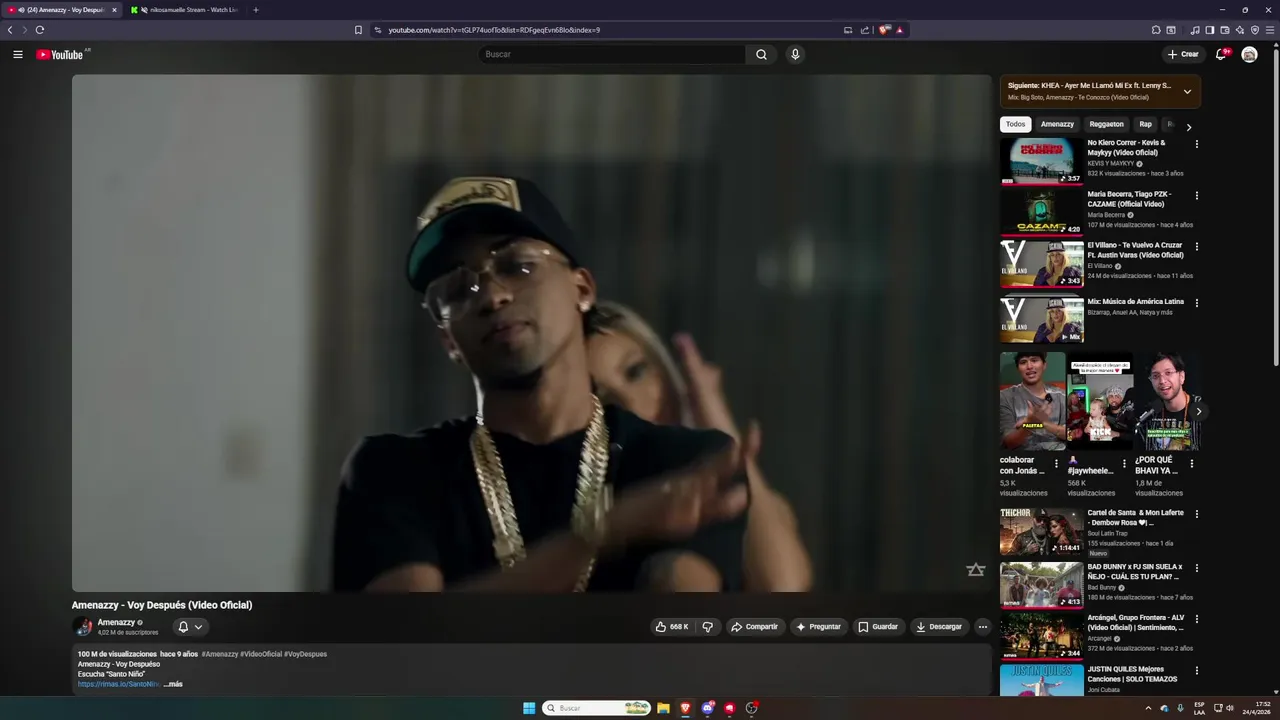Open Brave Rewards triangle icon

(x=900, y=30)
